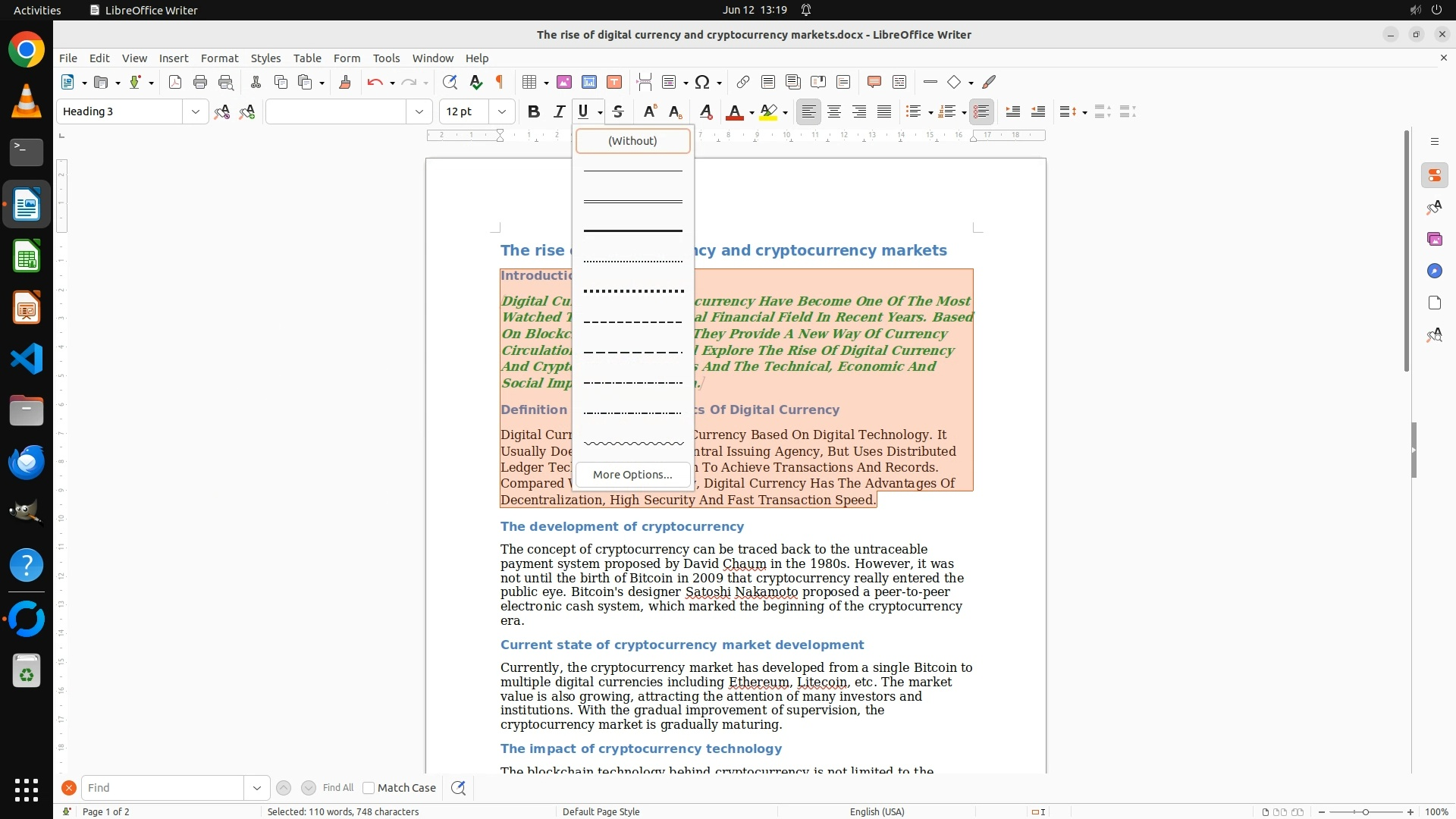Click the Insert Special Character omega icon
This screenshot has width=1456, height=819.
[x=702, y=82]
